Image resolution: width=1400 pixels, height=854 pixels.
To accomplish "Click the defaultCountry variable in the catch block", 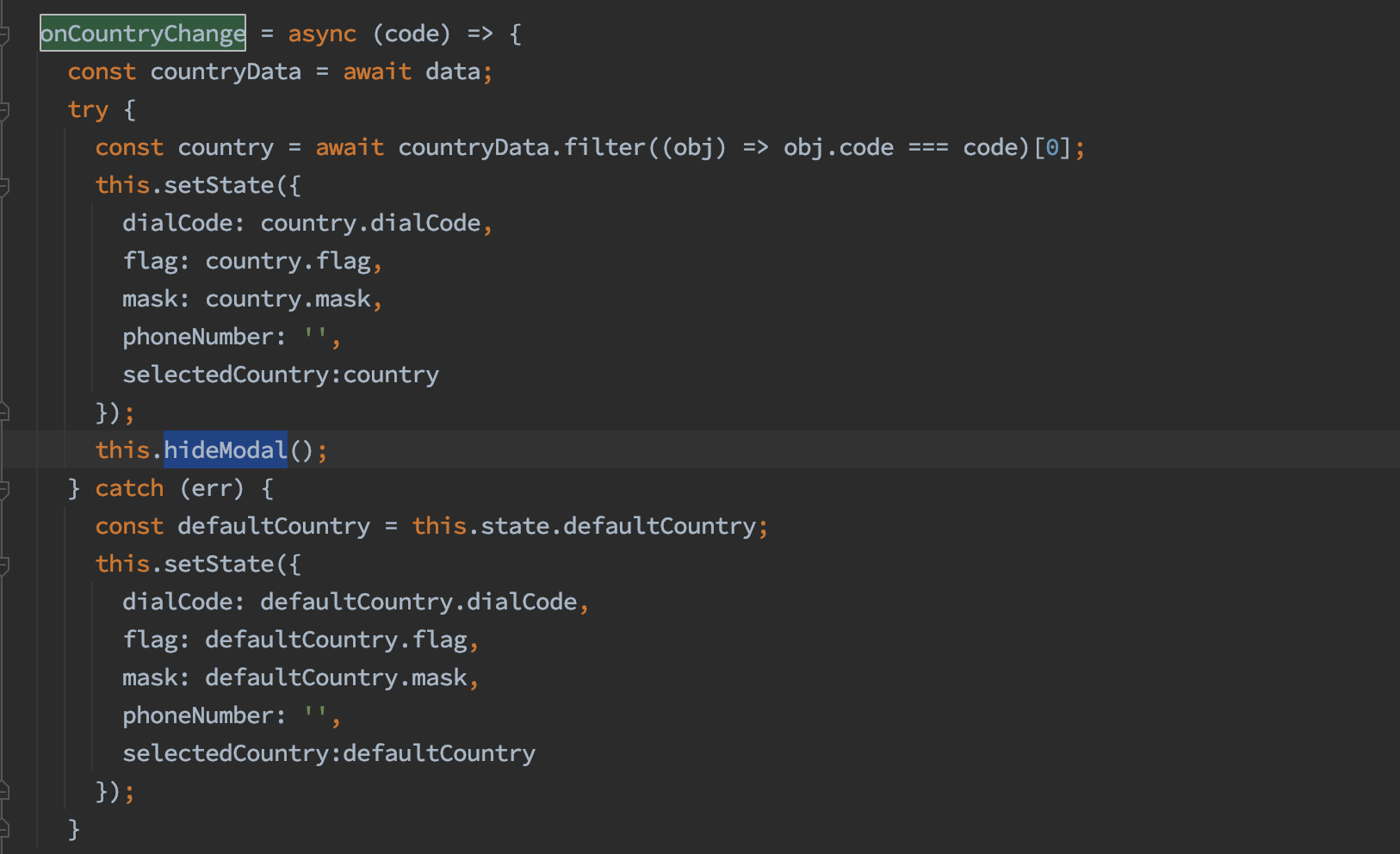I will [x=273, y=525].
